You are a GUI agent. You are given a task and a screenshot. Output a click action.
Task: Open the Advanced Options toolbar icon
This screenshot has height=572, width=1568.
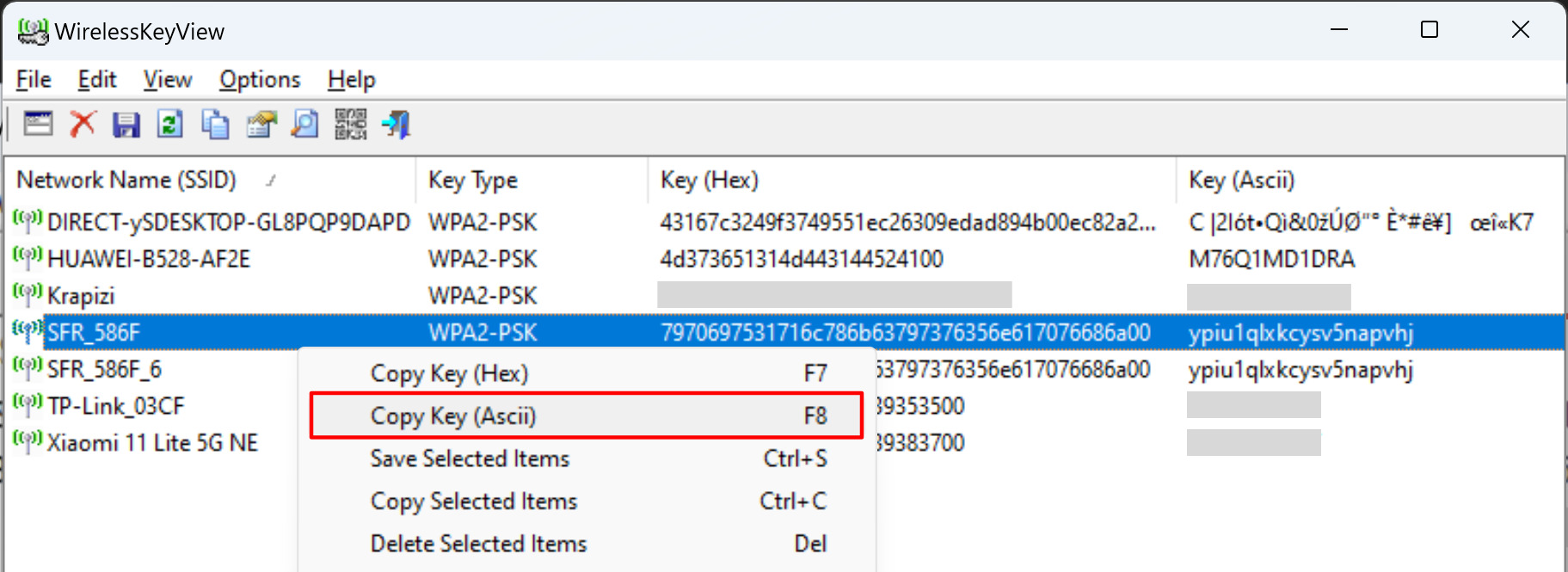[38, 125]
